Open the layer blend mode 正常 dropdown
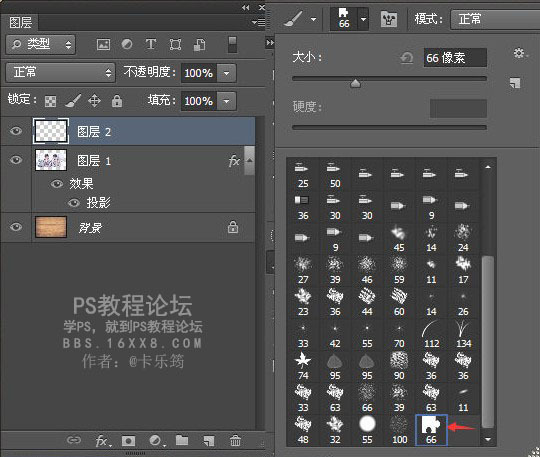 click(x=61, y=72)
